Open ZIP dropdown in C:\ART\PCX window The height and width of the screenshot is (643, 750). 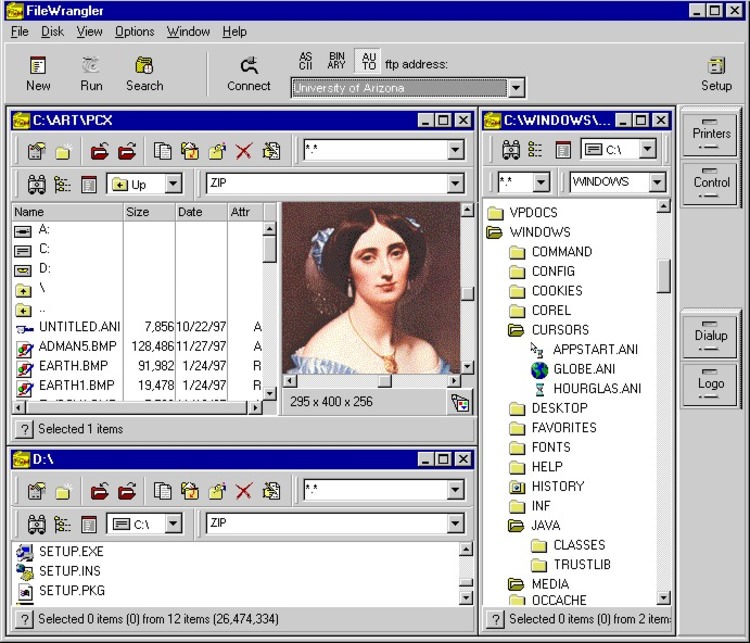coord(455,183)
